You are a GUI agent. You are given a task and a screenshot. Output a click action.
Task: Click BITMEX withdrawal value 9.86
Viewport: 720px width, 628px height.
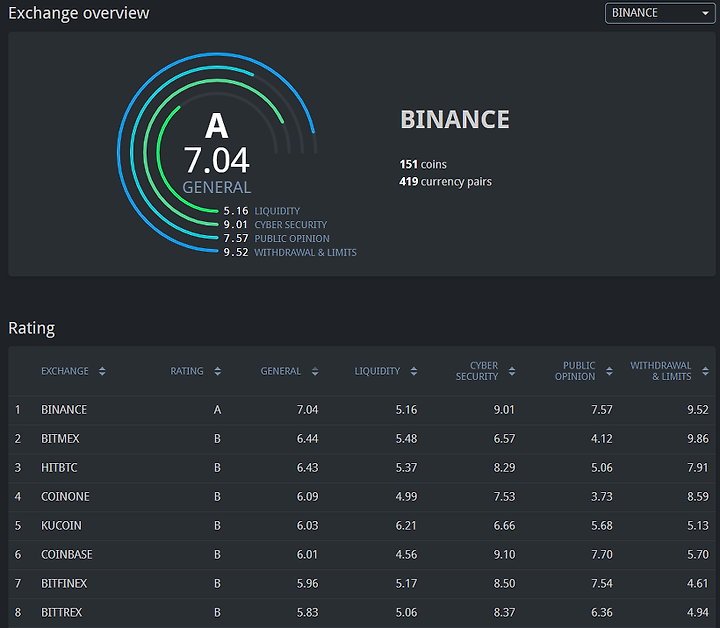(698, 439)
